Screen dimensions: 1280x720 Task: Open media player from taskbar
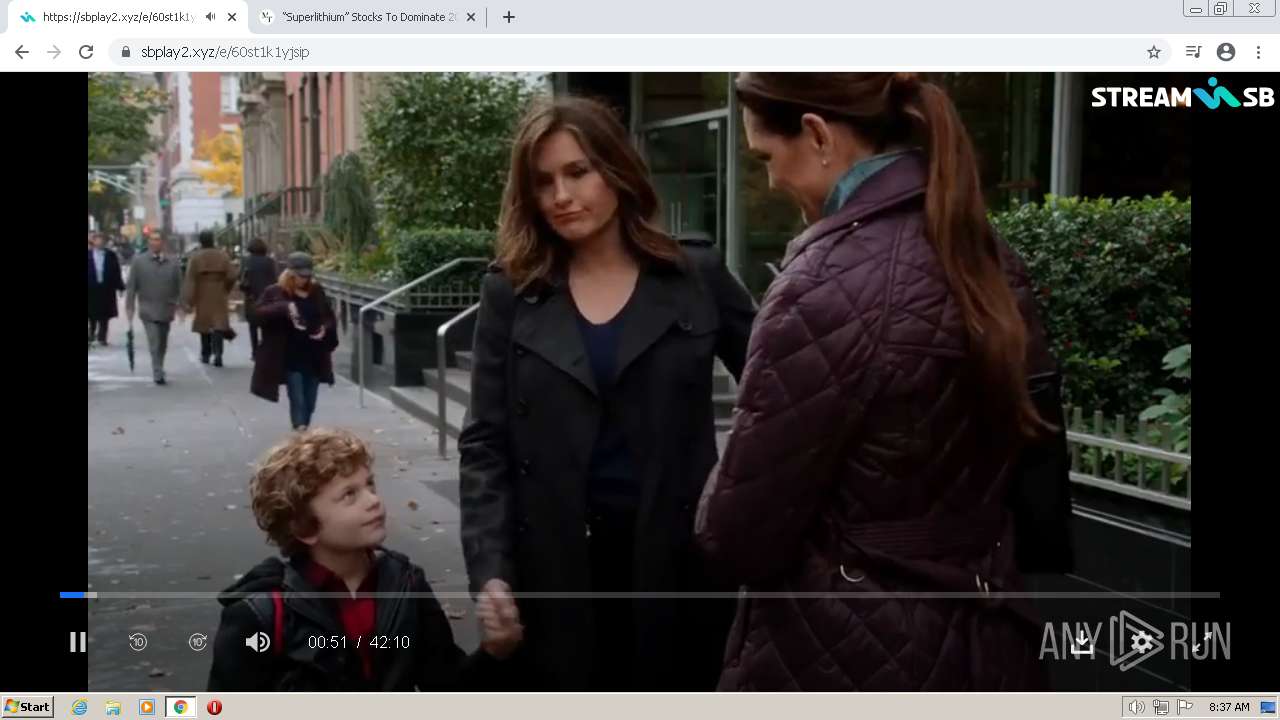[x=147, y=707]
